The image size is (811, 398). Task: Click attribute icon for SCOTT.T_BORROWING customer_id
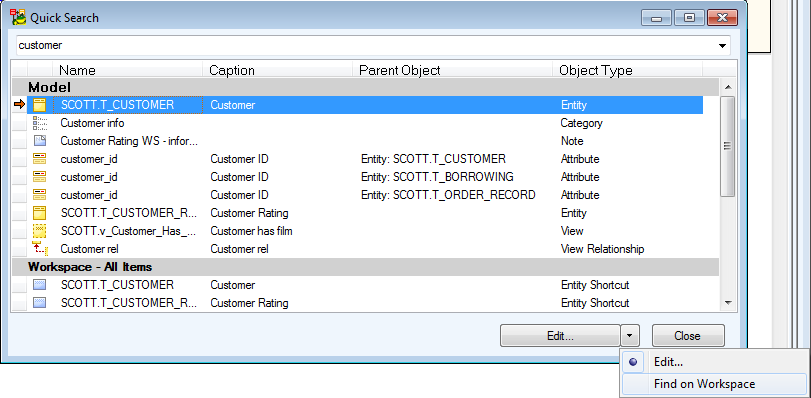(x=39, y=177)
